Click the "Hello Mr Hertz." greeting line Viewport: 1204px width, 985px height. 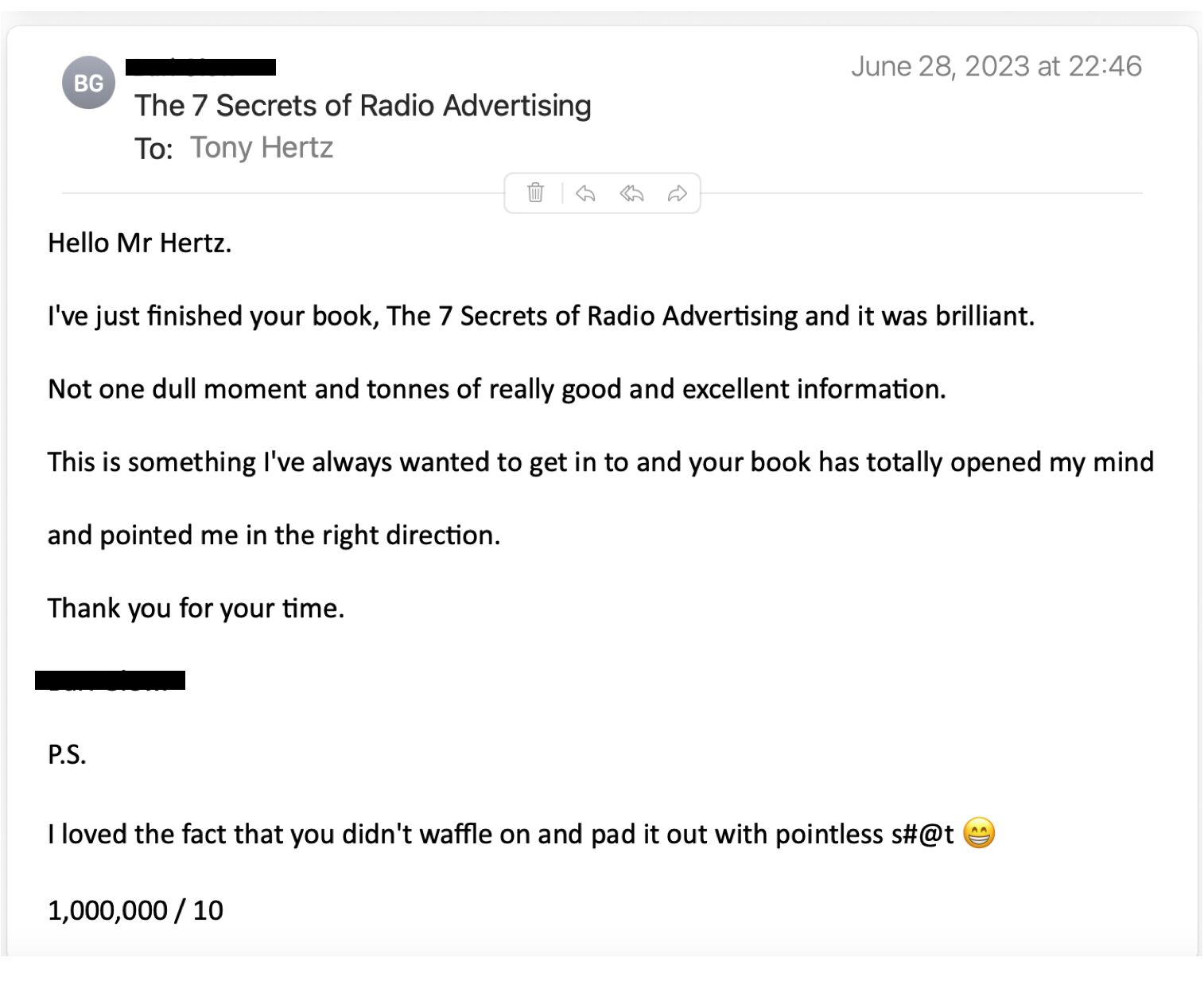(140, 243)
